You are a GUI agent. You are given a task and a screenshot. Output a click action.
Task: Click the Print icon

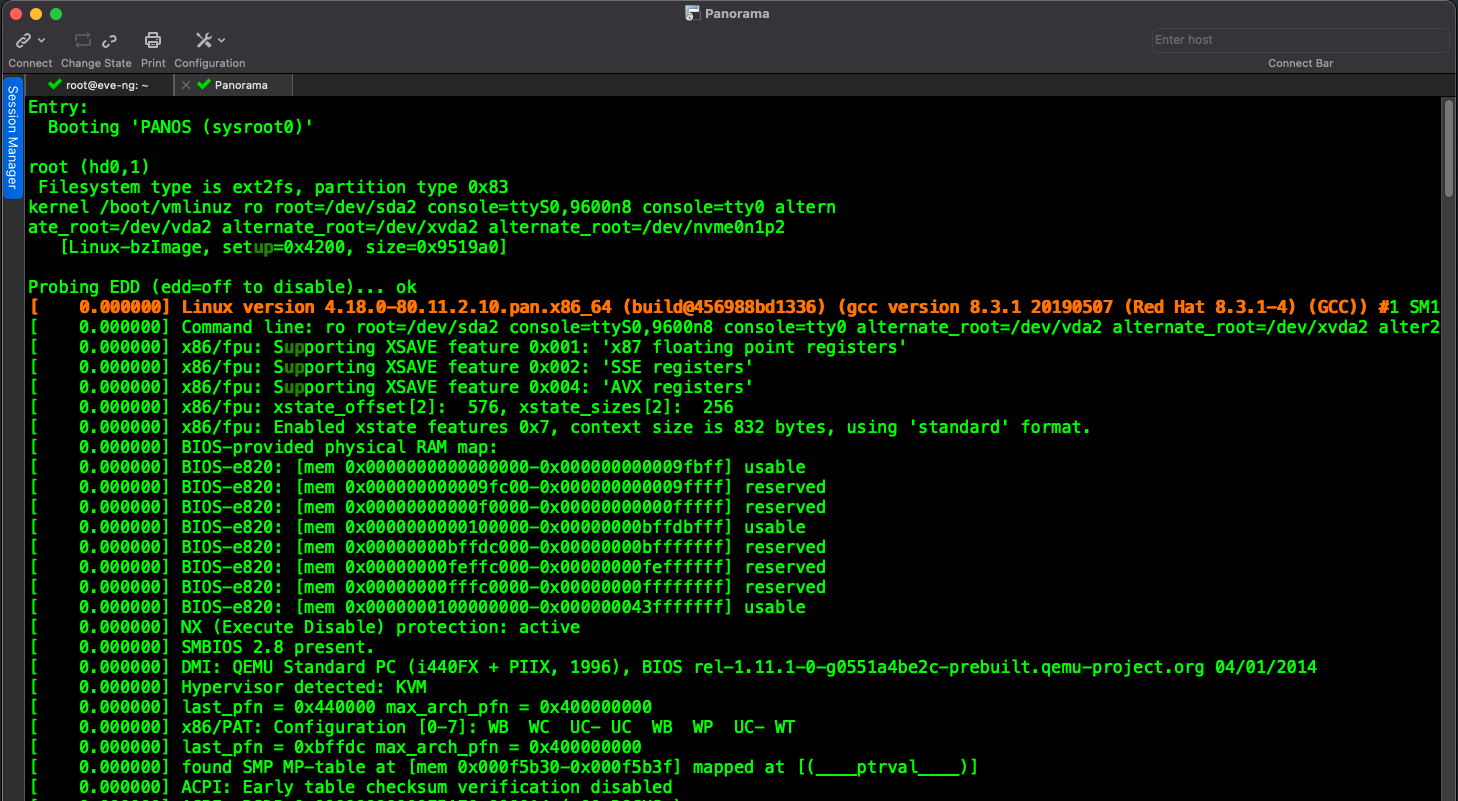tap(153, 40)
